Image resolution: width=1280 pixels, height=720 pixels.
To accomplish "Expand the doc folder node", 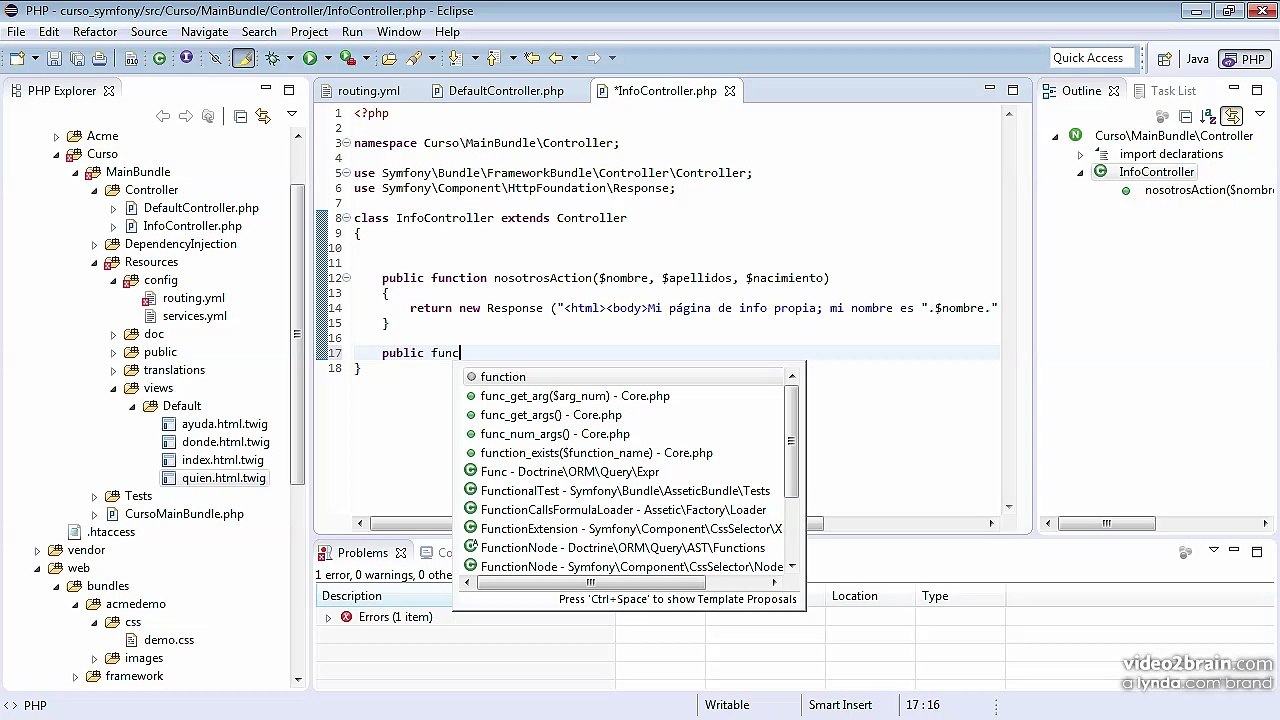I will tap(113, 334).
